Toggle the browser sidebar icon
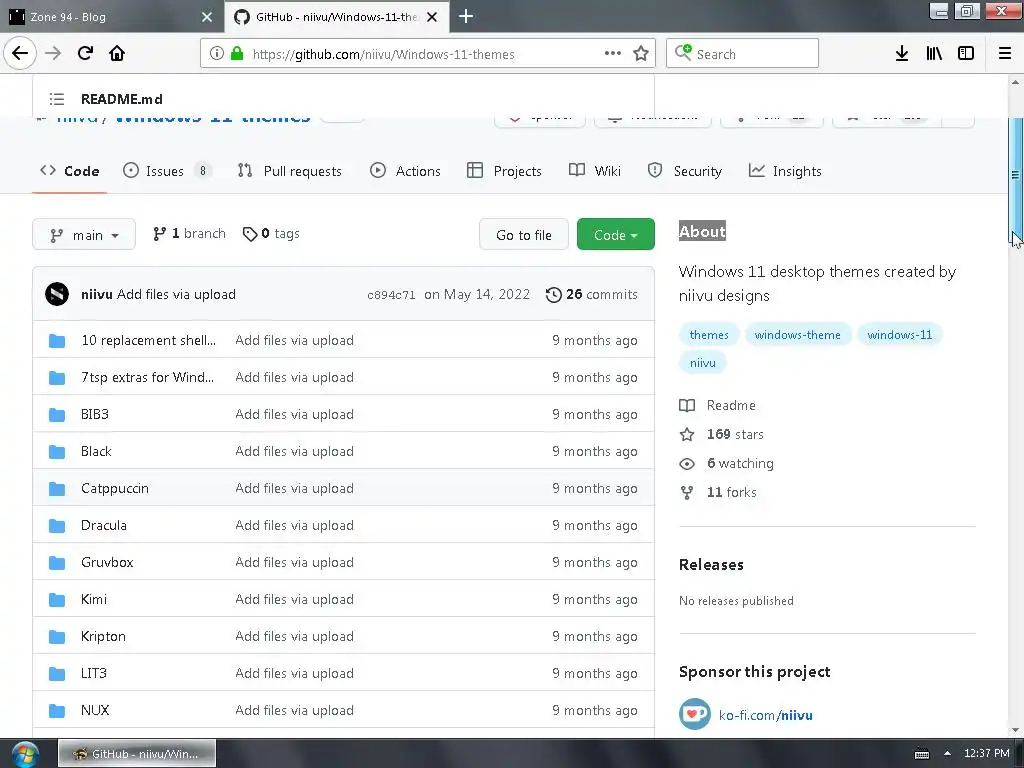 (x=966, y=54)
